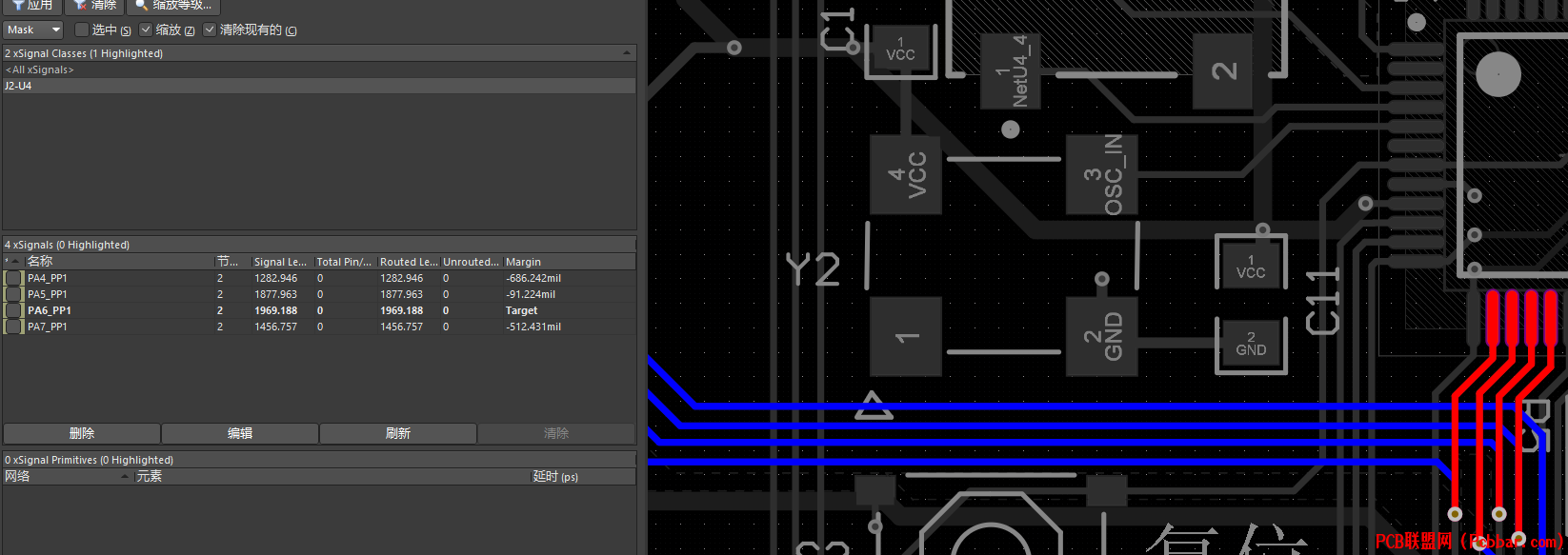Uncheck the 清除现有的 (C) checkbox
This screenshot has width=1568, height=555.
[x=210, y=30]
